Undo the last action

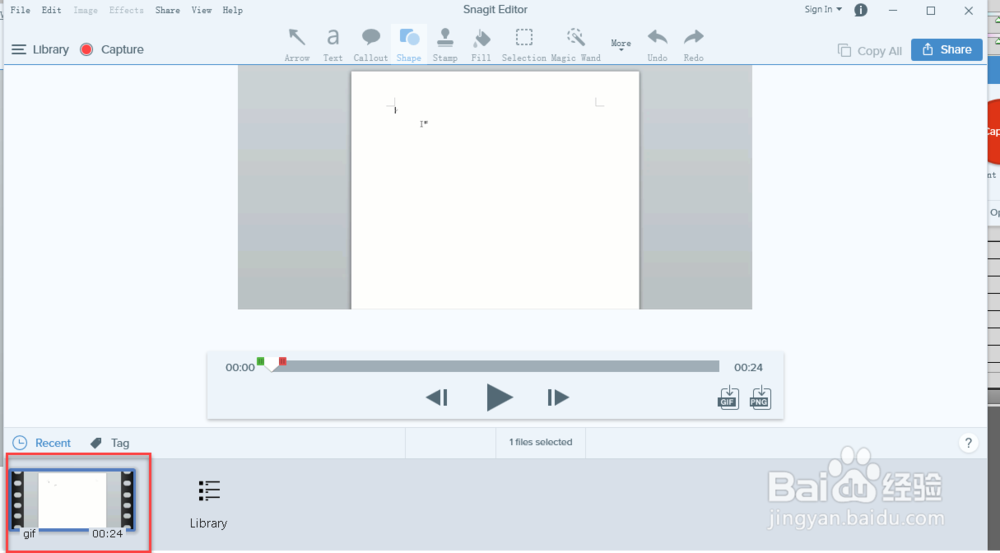(x=657, y=45)
